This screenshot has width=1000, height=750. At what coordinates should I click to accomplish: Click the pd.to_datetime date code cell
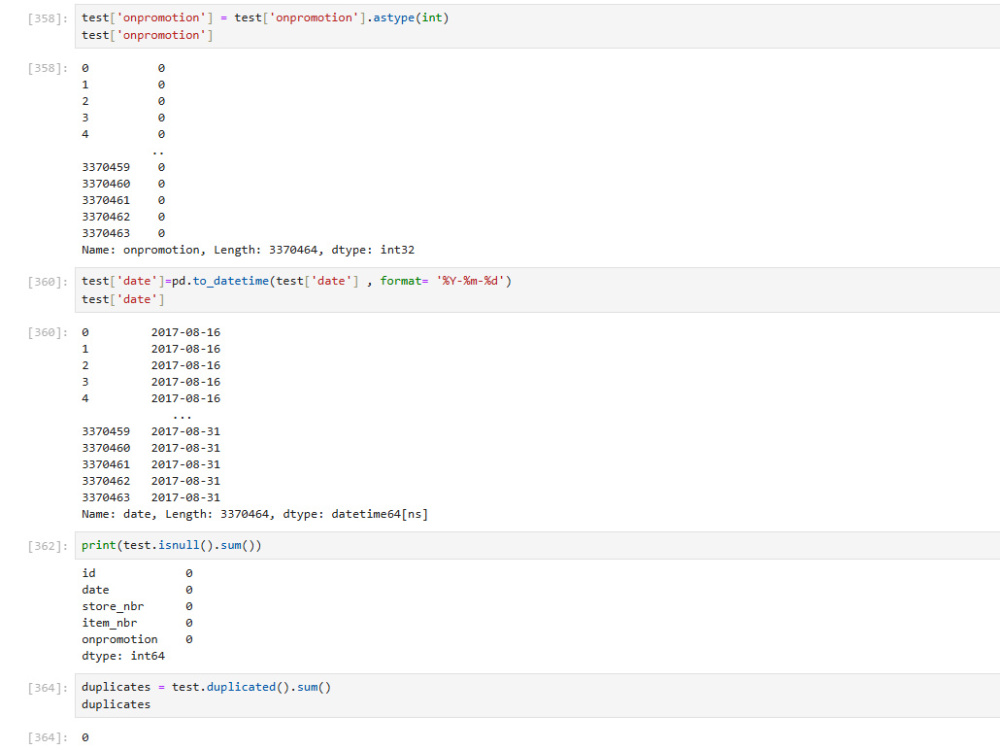537,290
